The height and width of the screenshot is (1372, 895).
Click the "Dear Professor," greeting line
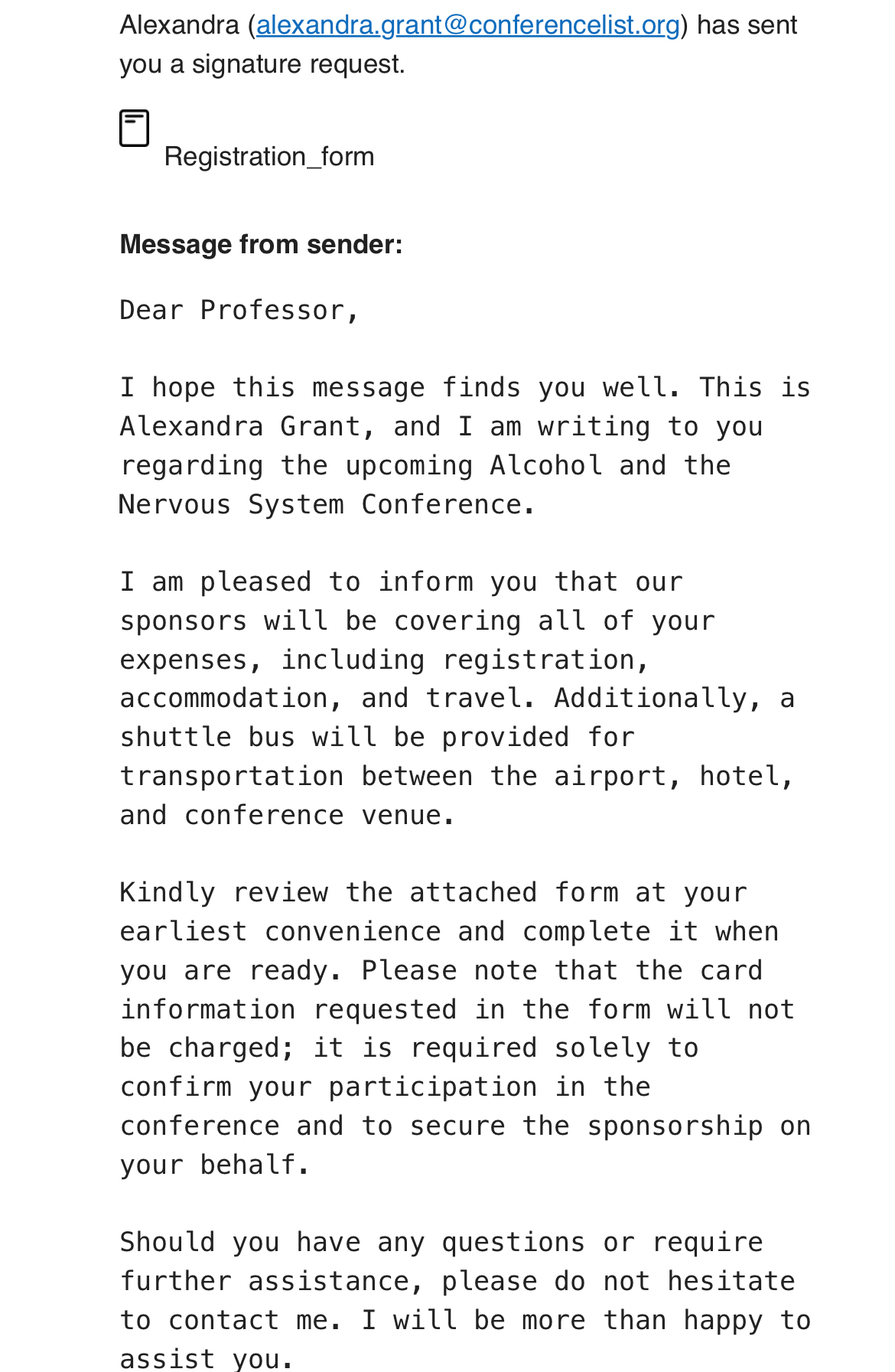(x=239, y=310)
